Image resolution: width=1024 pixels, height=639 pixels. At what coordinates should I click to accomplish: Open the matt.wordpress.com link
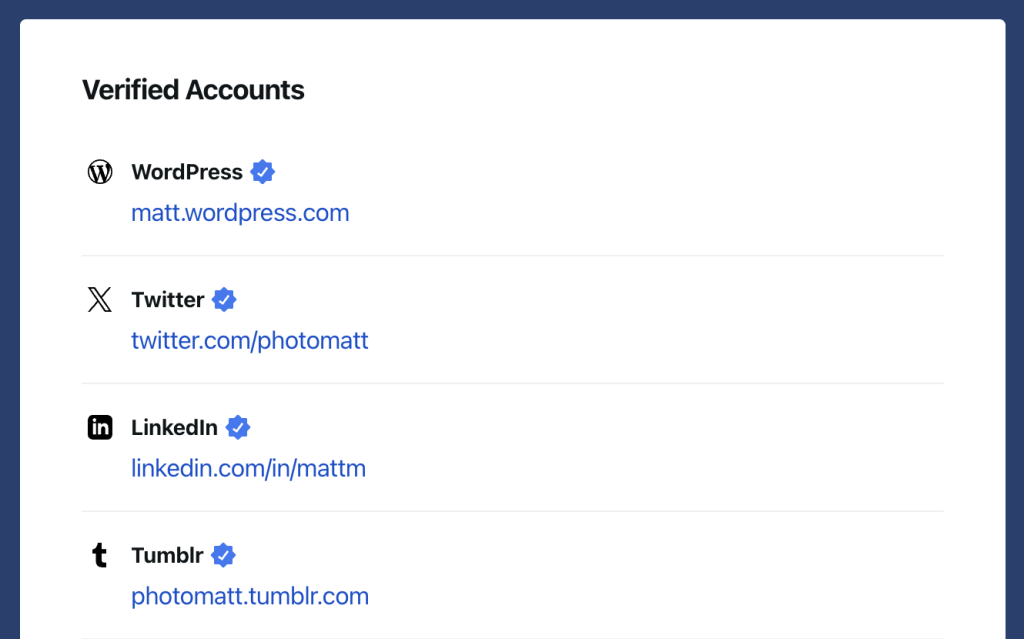tap(240, 213)
